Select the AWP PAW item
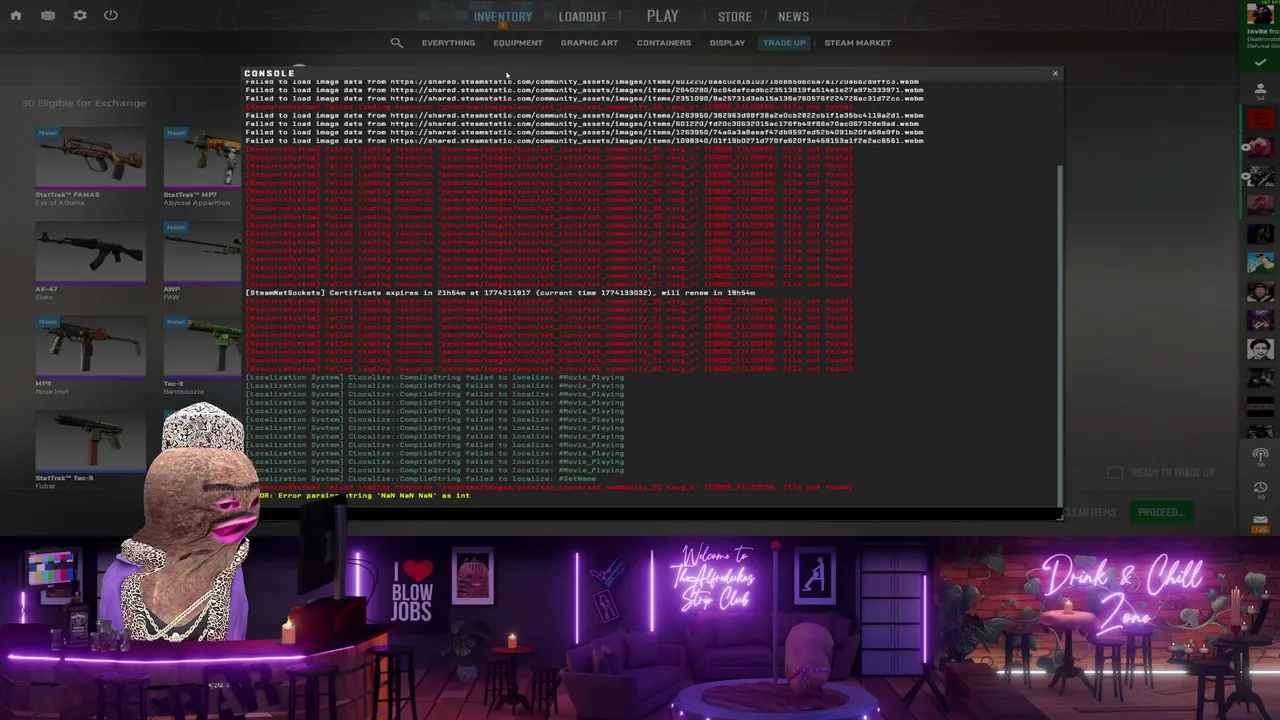 202,260
